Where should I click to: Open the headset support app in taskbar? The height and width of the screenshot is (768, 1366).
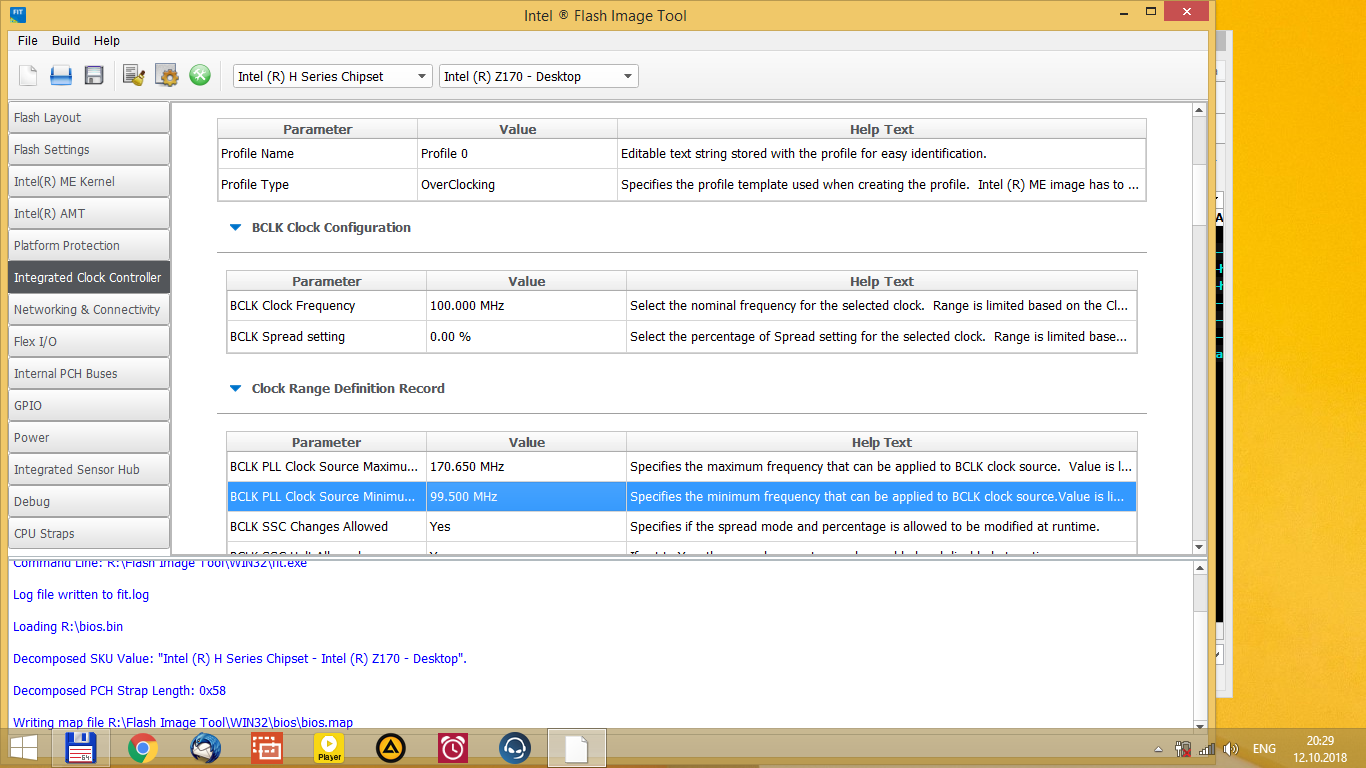515,748
